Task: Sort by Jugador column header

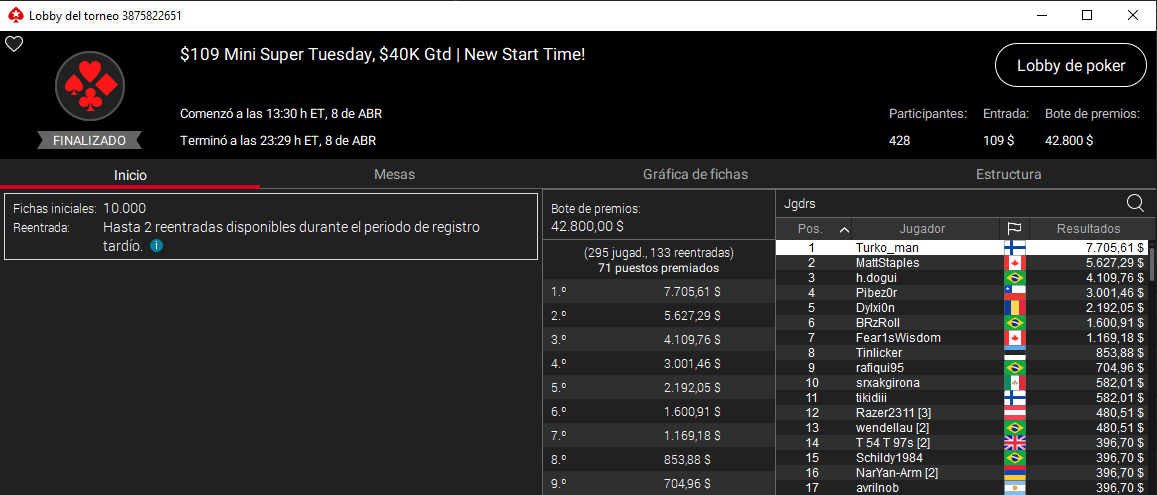Action: [922, 229]
